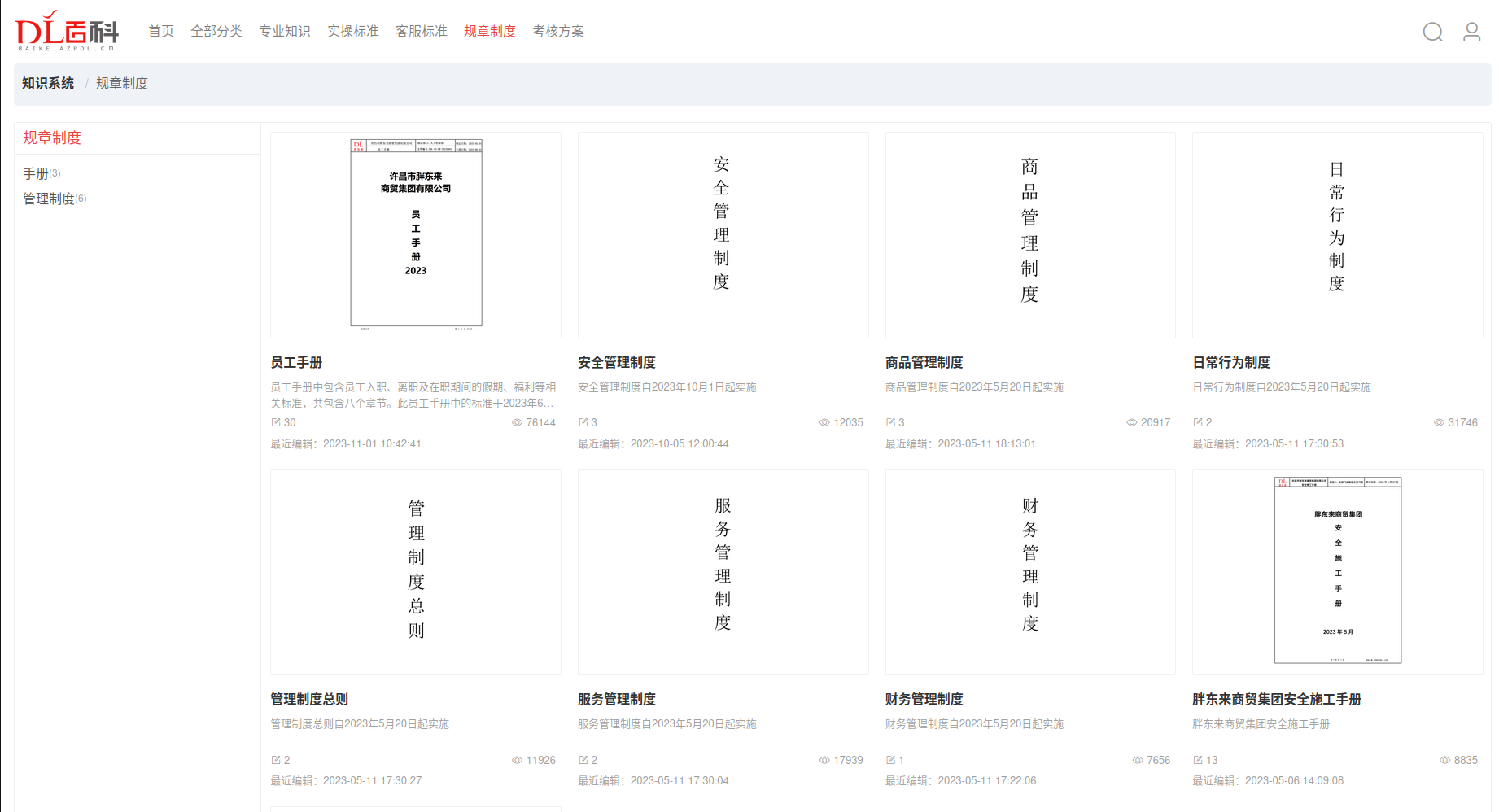Open the 管理制度总则 title link
The width and height of the screenshot is (1499, 812).
[x=309, y=699]
